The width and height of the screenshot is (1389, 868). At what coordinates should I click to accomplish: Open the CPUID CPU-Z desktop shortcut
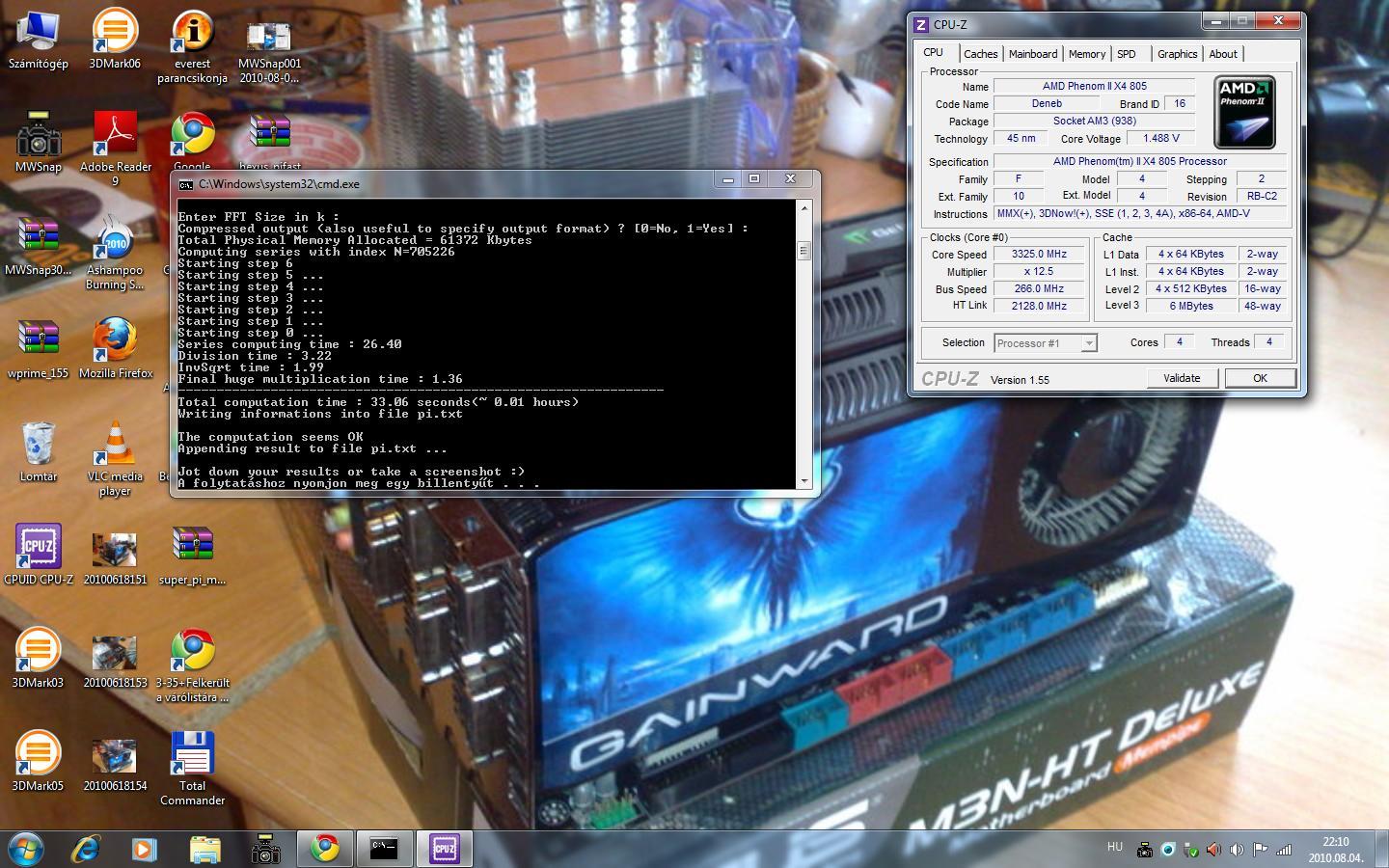[38, 555]
